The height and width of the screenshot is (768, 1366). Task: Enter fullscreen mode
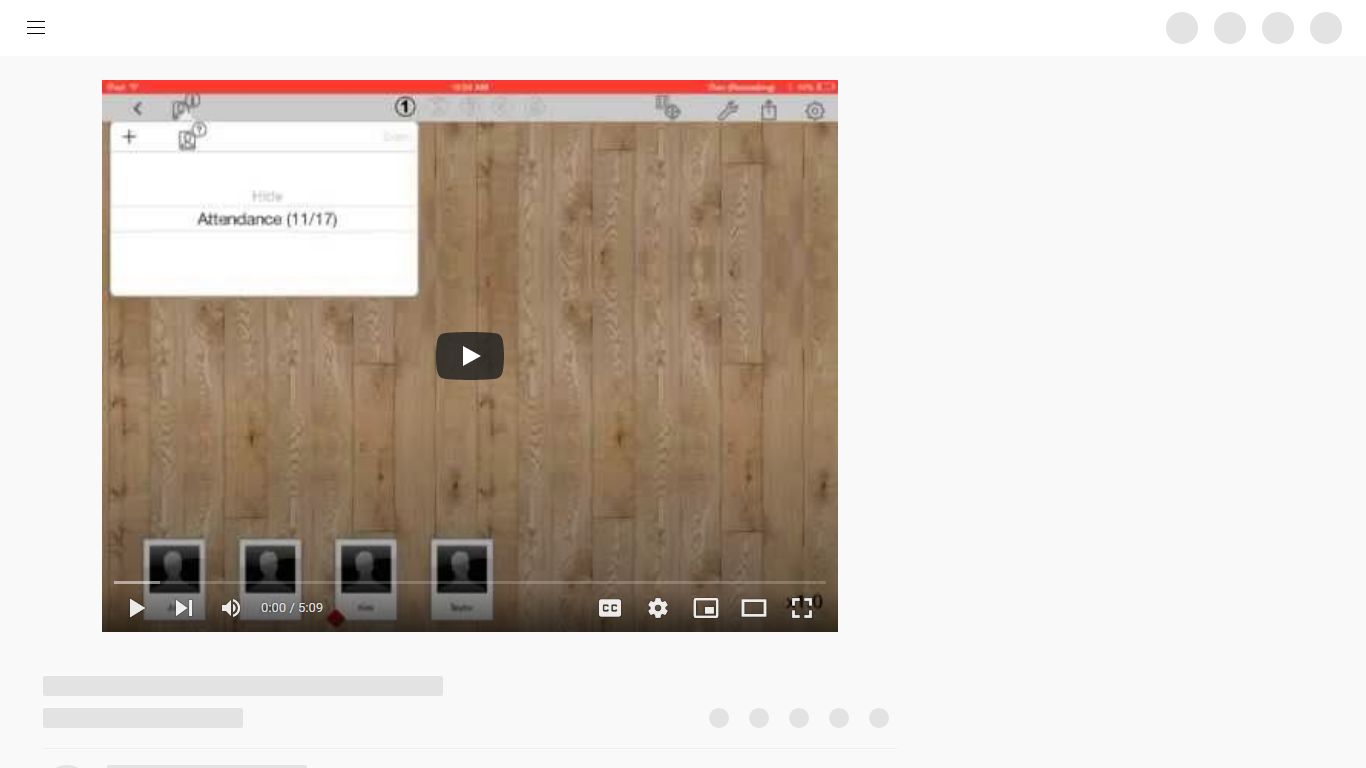(x=802, y=608)
